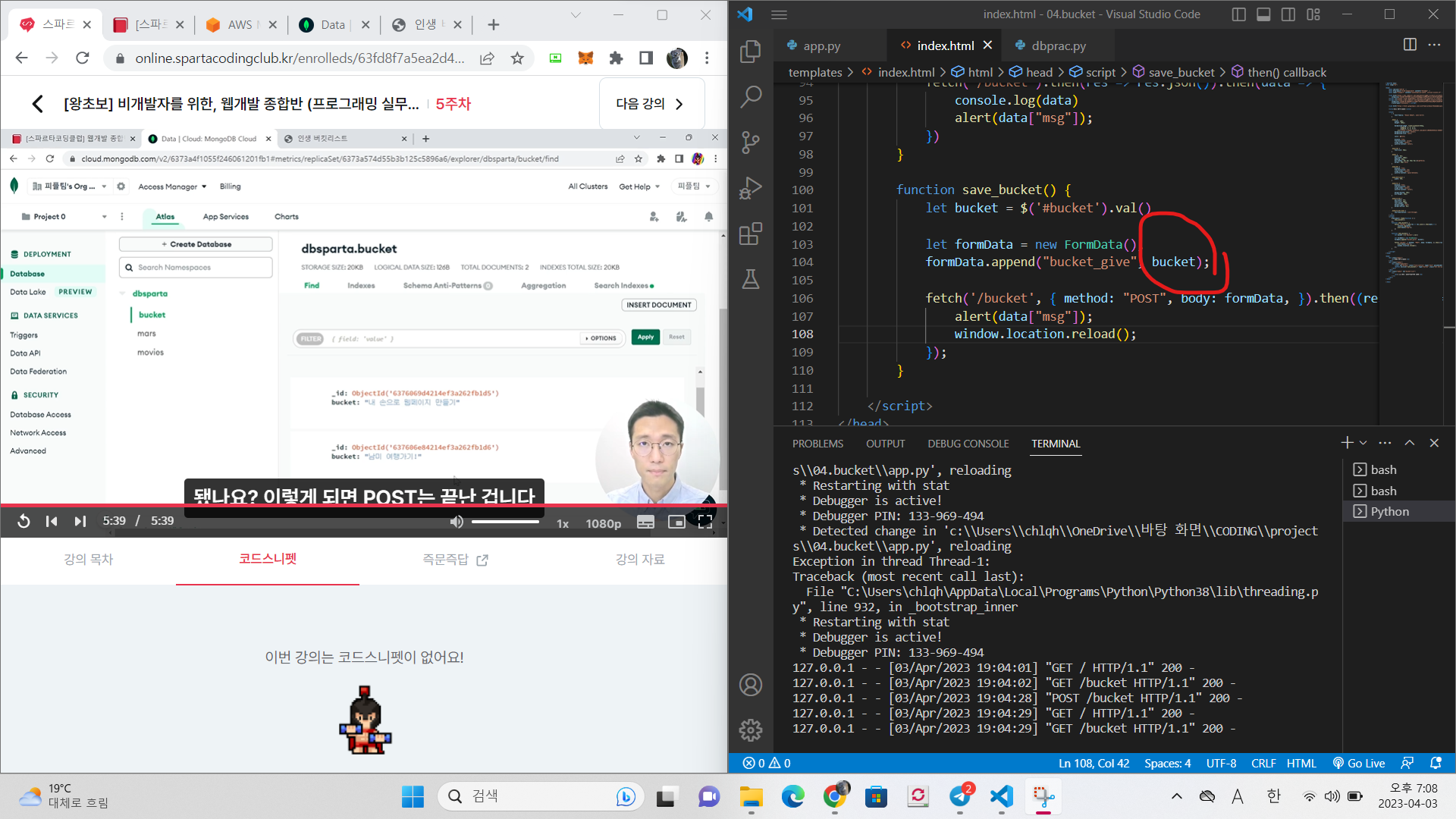The image size is (1456, 819).
Task: Open the Accounts menu in VS Code
Action: (751, 685)
